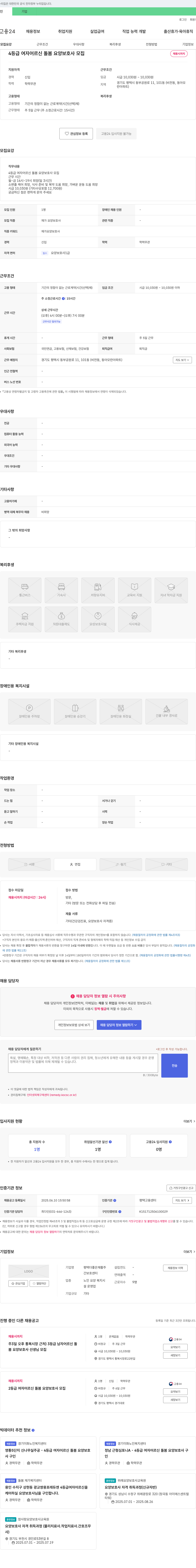Switch to the 우대사항 tab
Image resolution: width=196 pixels, height=1568 pixels.
79,44
